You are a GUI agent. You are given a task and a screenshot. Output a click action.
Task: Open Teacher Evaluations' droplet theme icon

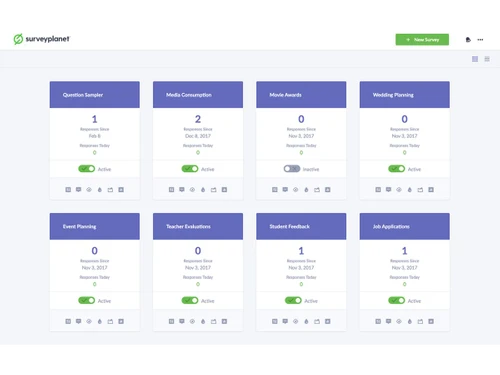(x=203, y=321)
